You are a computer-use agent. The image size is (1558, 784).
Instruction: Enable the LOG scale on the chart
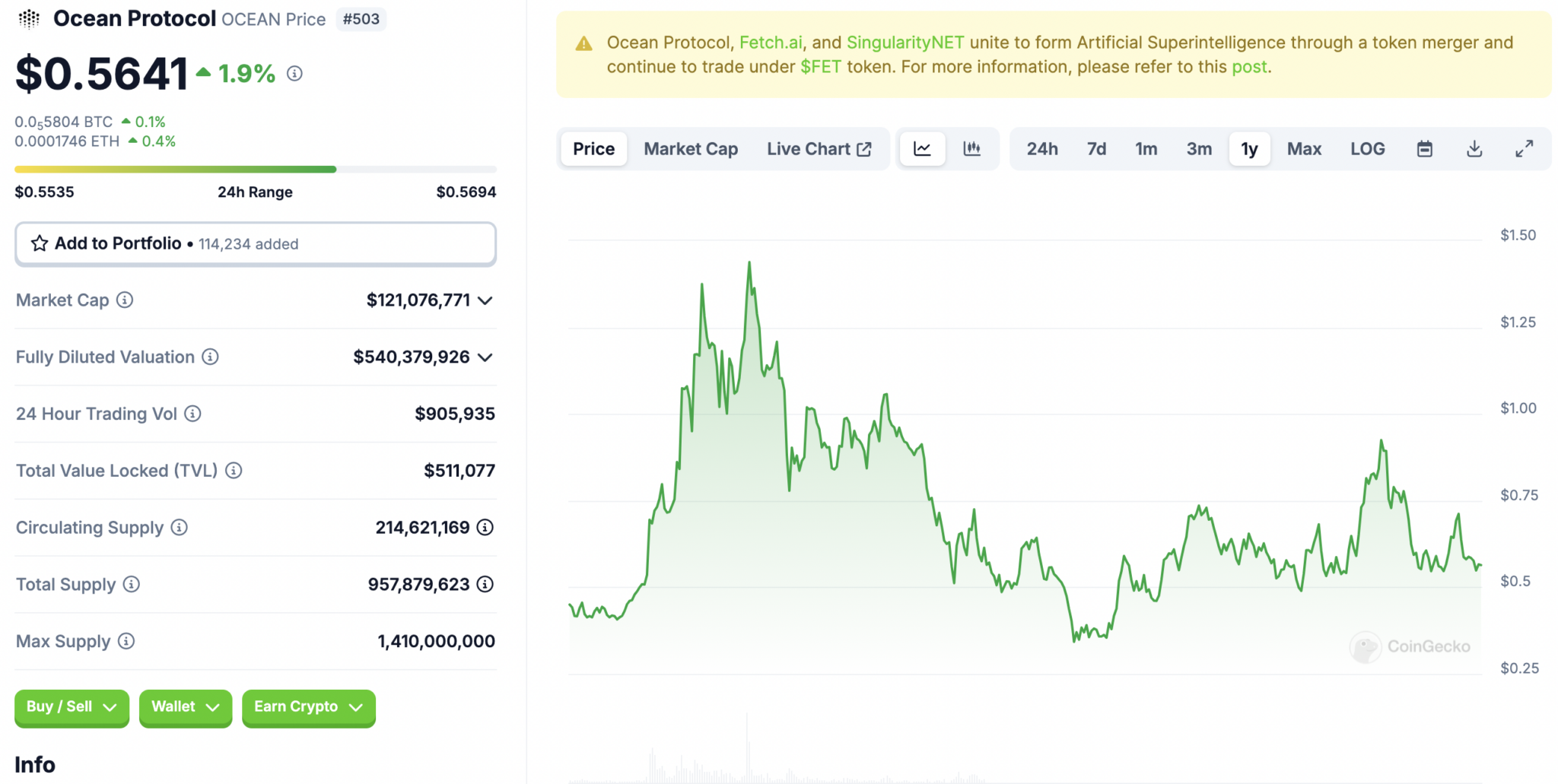pos(1367,148)
